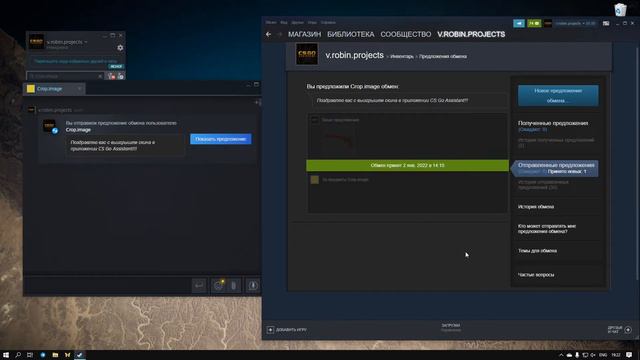
Task: Click the chat message input field
Action: click(108, 285)
